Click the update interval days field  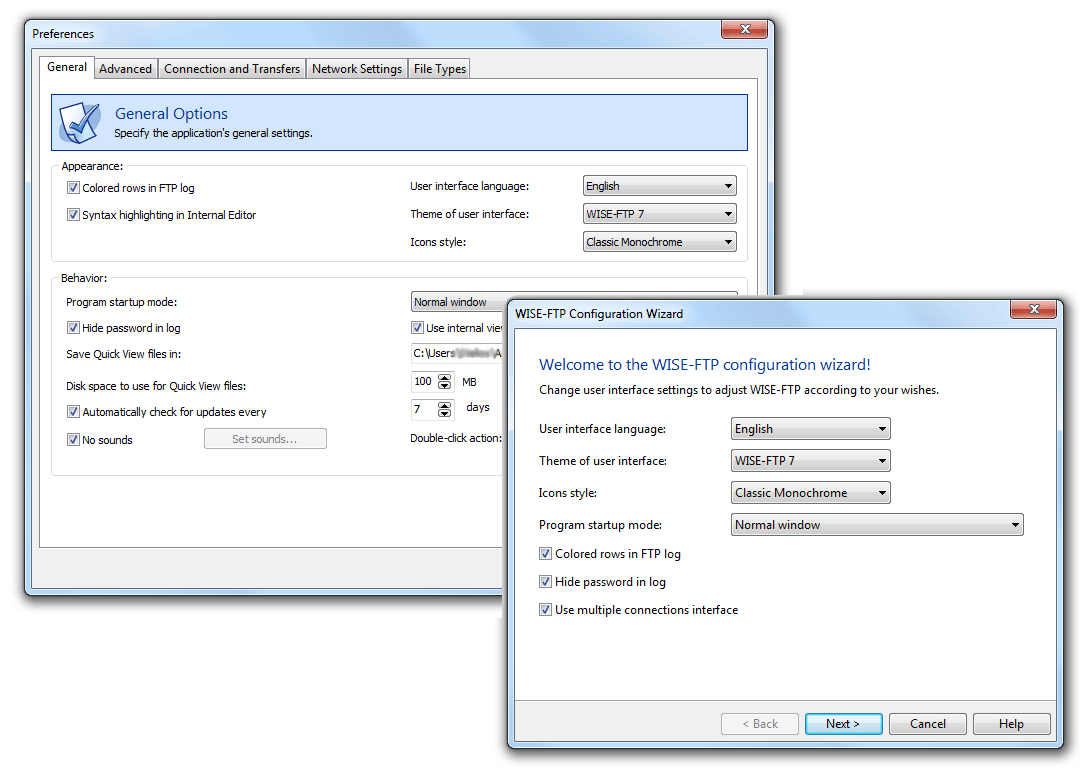click(x=423, y=409)
